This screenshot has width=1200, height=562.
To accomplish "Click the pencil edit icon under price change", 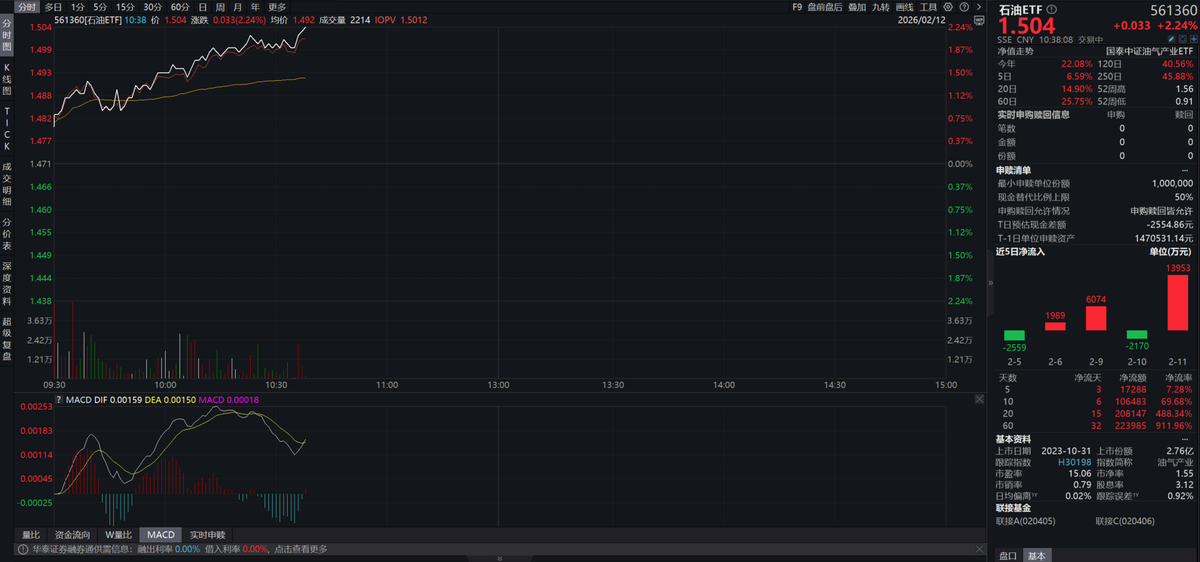I will [x=1171, y=39].
